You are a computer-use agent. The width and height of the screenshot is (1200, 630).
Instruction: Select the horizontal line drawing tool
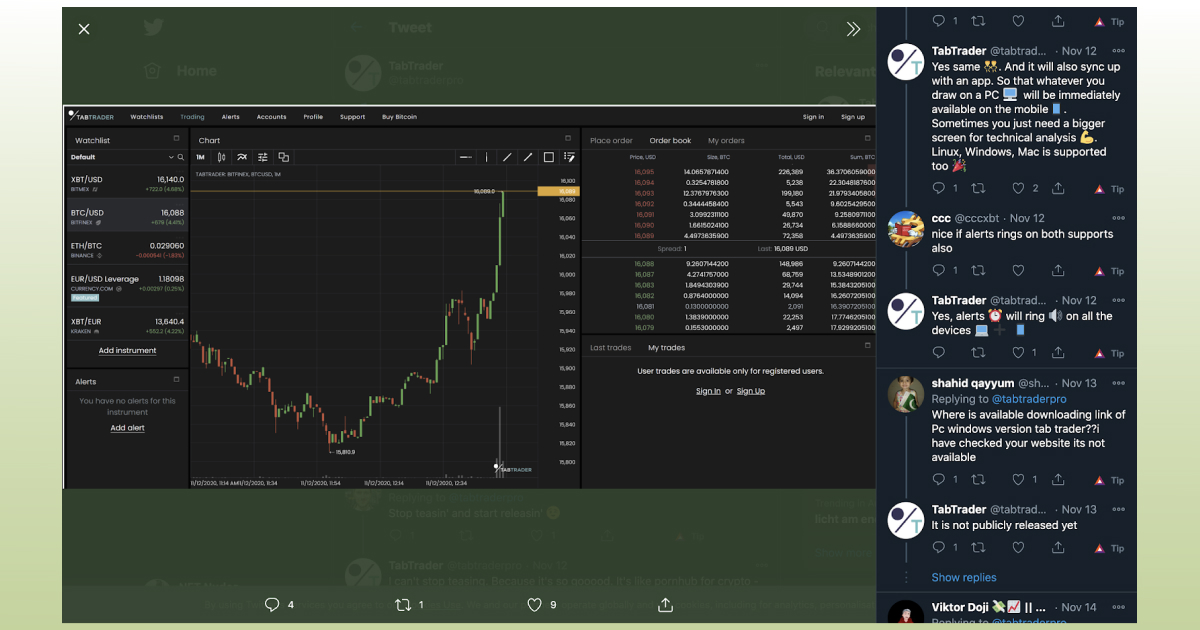465,156
